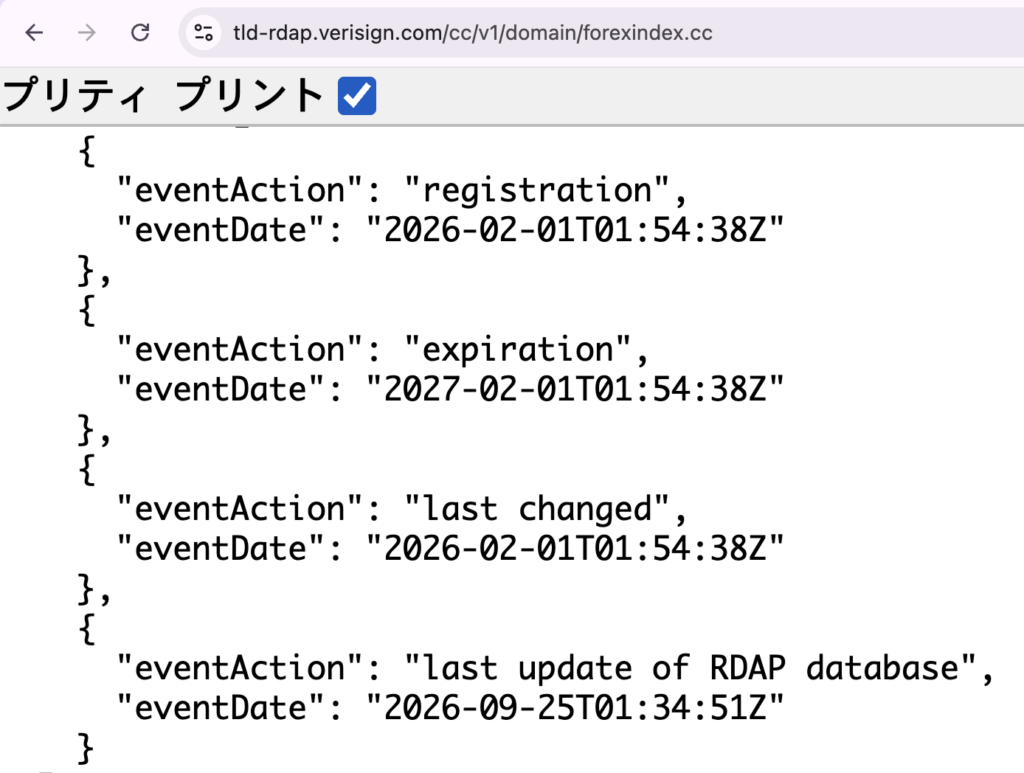Select the "expiration" event action value
The image size is (1024, 773).
518,349
